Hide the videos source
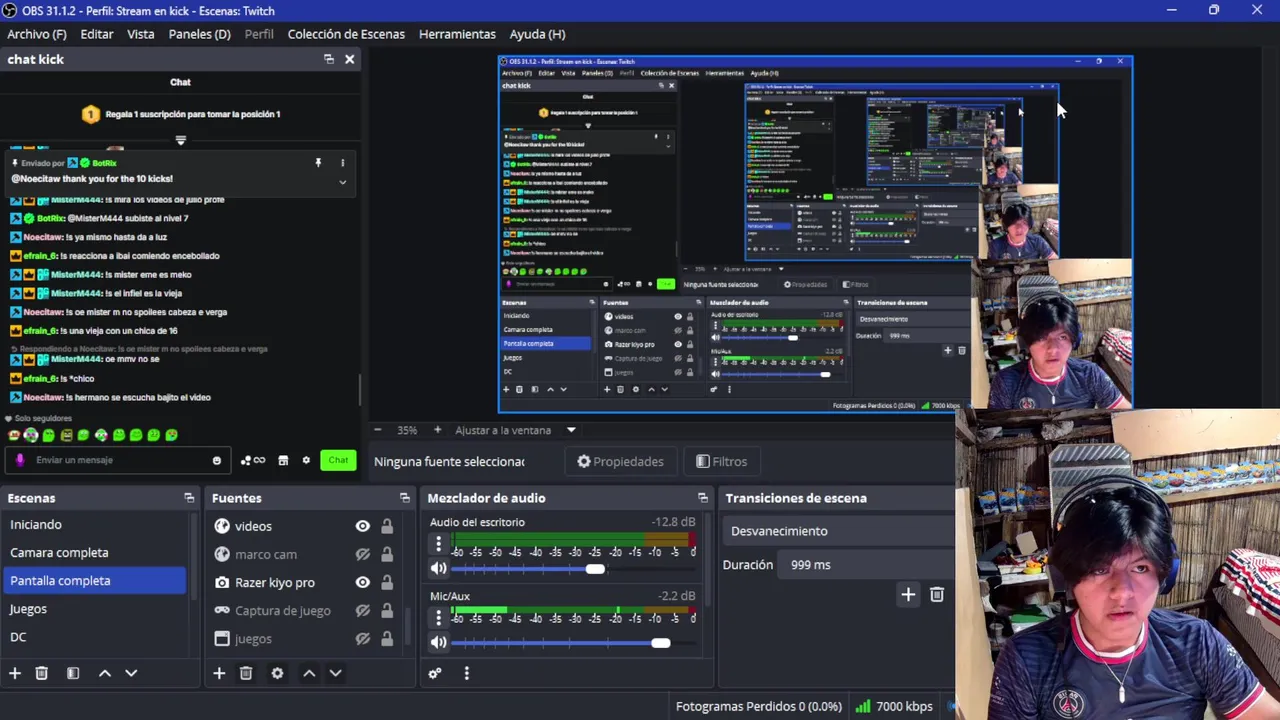This screenshot has height=720, width=1280. click(x=363, y=526)
